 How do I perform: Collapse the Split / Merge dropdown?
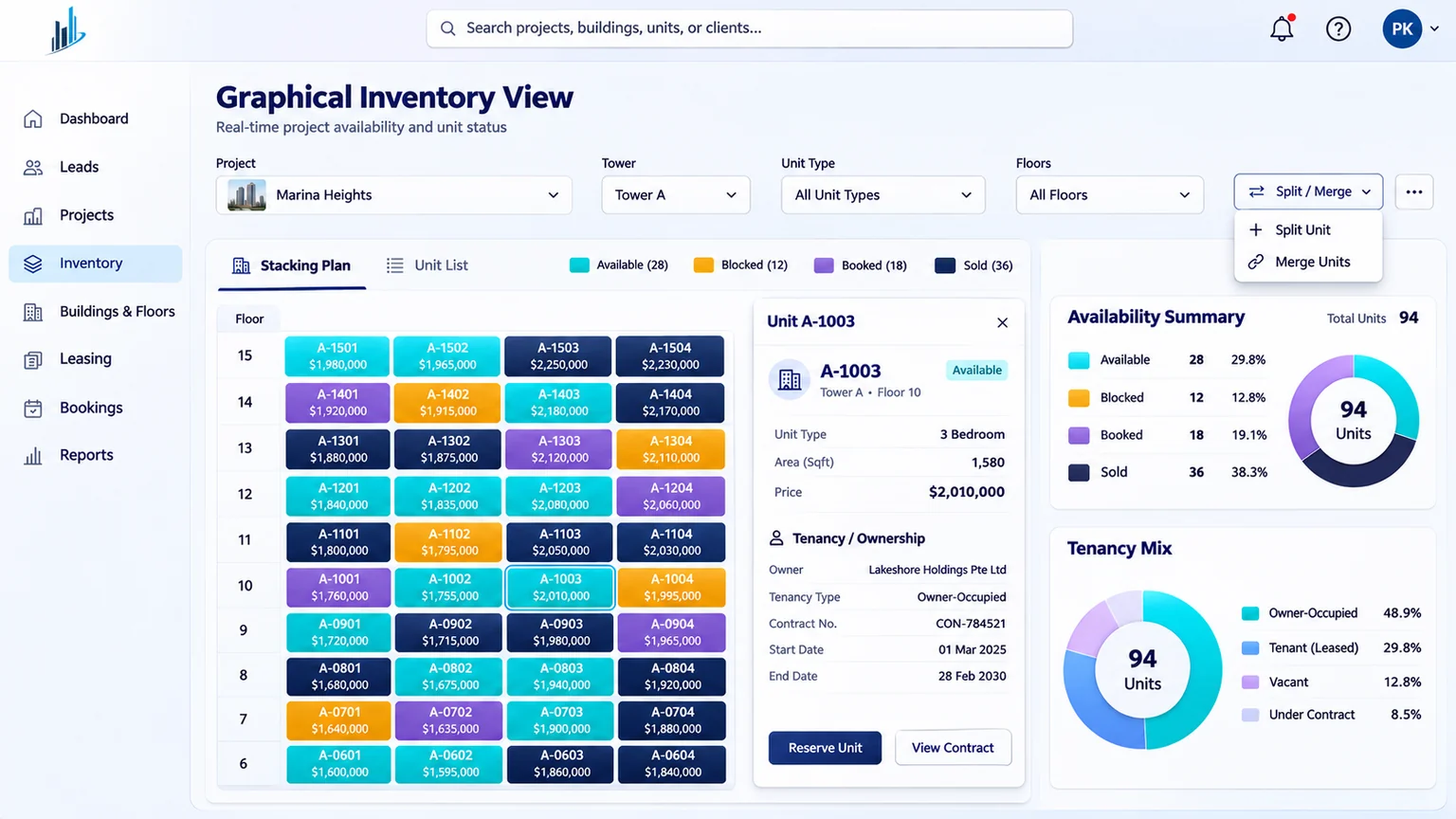1308,191
